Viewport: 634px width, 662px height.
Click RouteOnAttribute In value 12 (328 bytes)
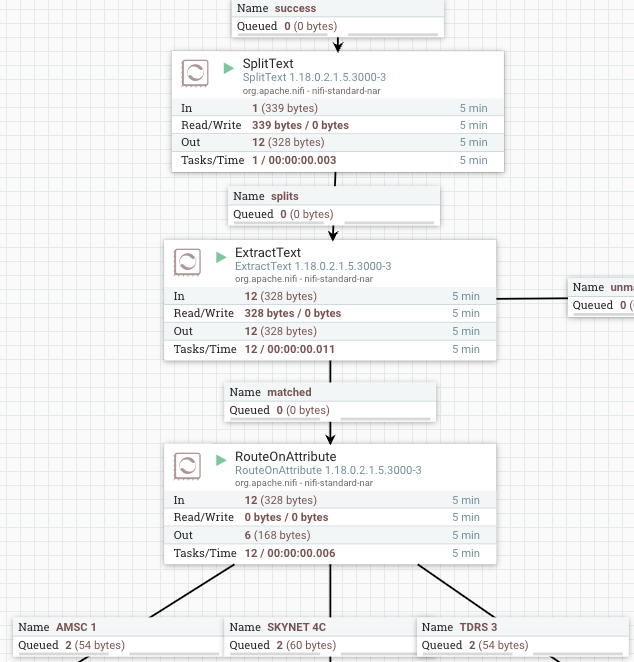point(281,500)
